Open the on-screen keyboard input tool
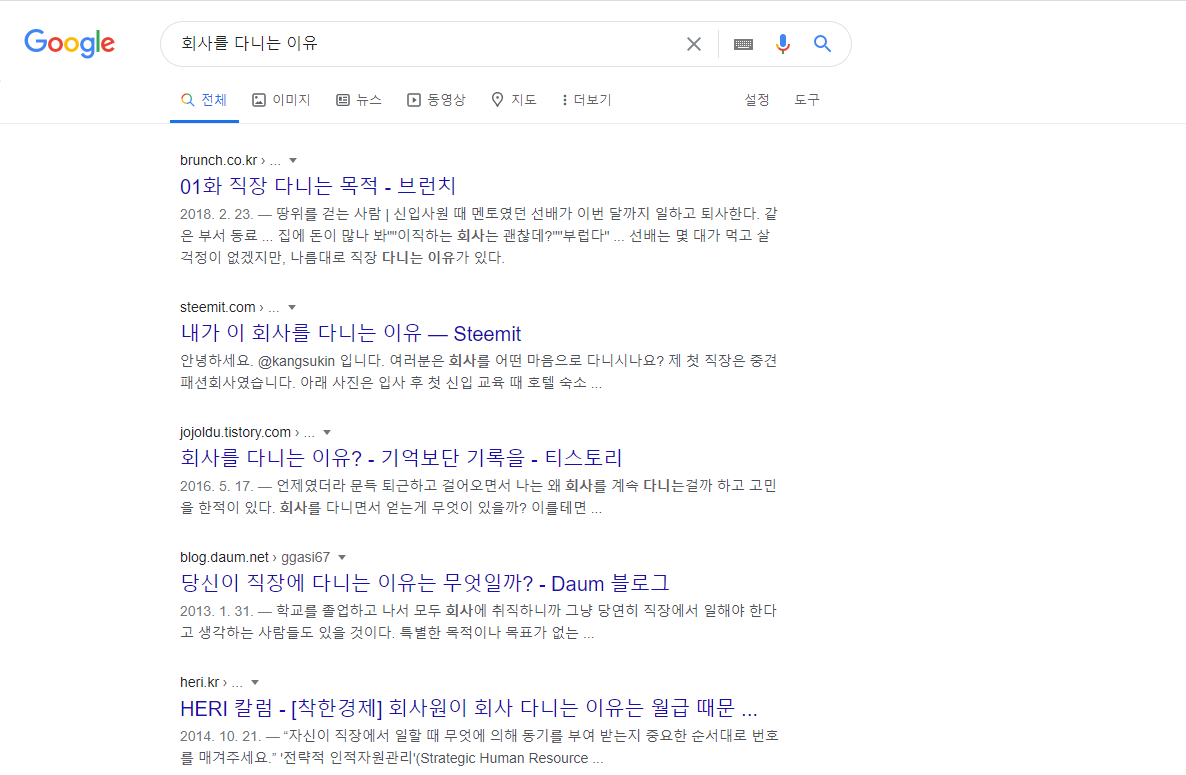1186x775 pixels. (744, 44)
